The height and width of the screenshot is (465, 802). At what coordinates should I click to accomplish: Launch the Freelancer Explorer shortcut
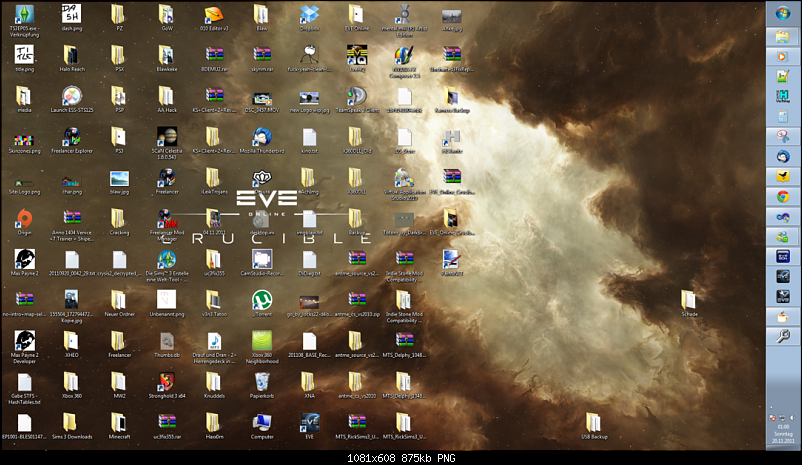pos(72,140)
